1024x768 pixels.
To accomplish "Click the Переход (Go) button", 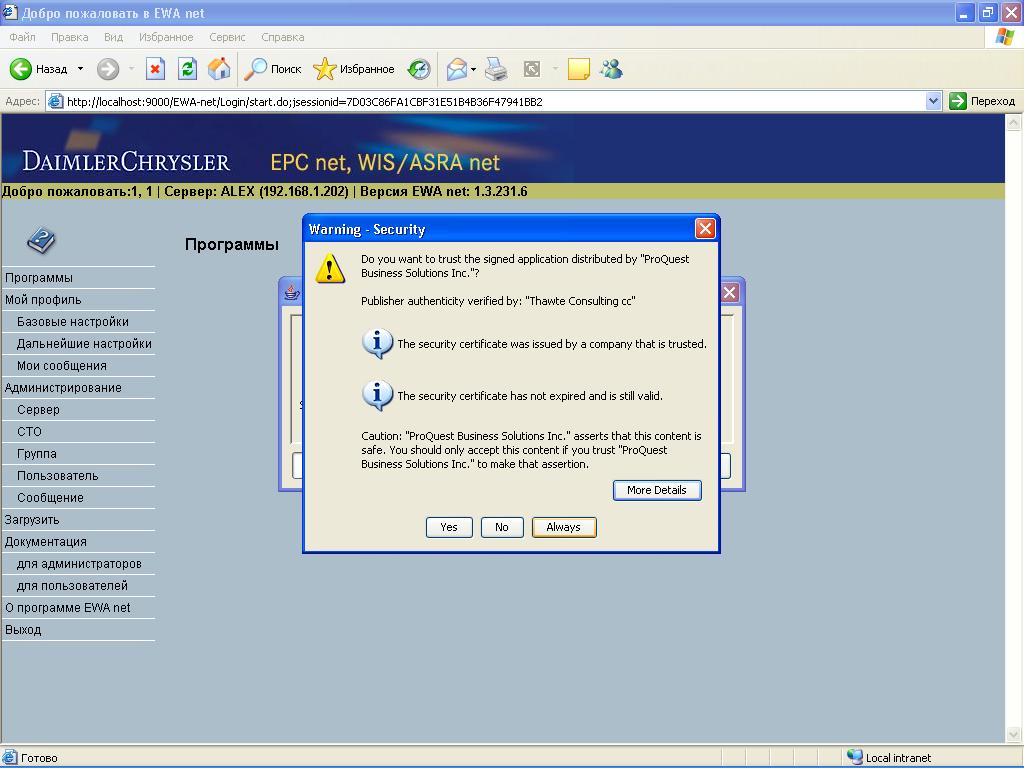I will pos(982,101).
